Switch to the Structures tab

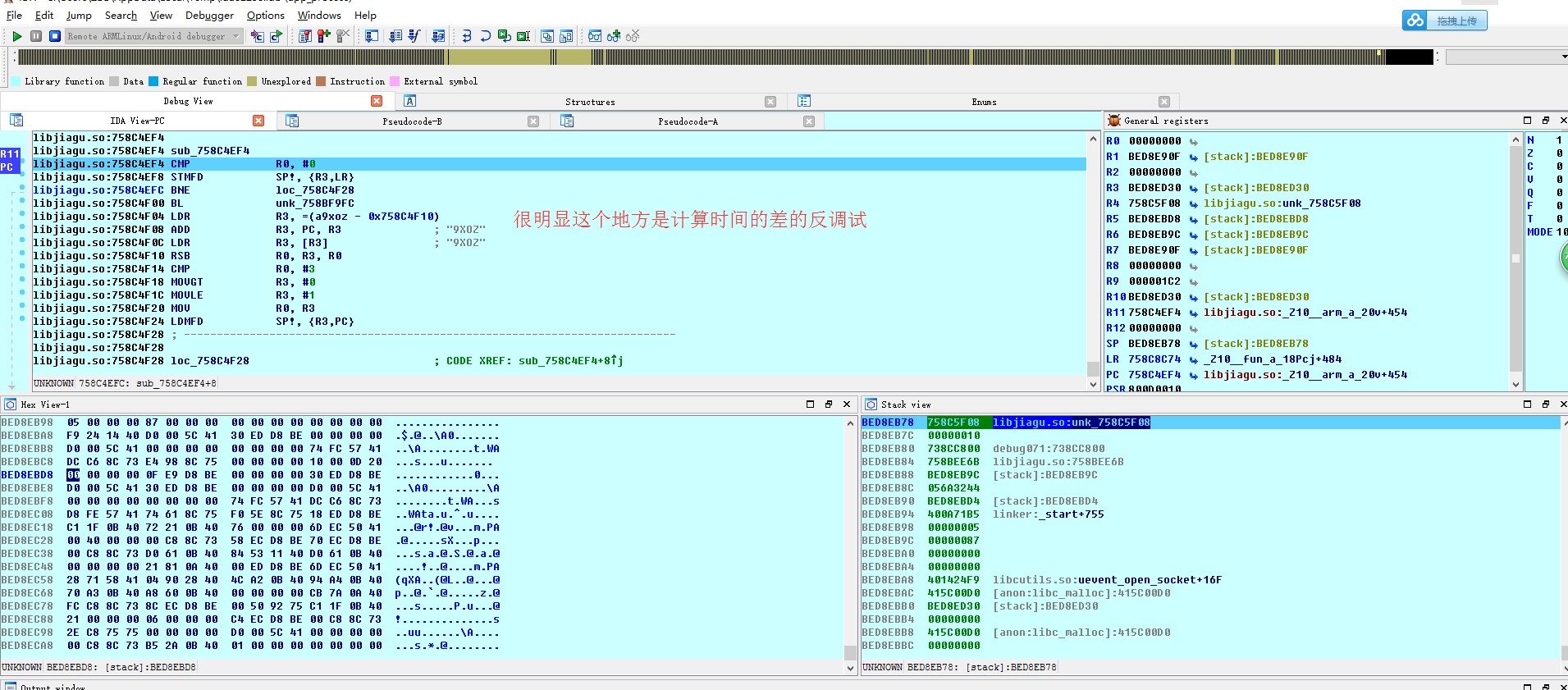point(590,102)
